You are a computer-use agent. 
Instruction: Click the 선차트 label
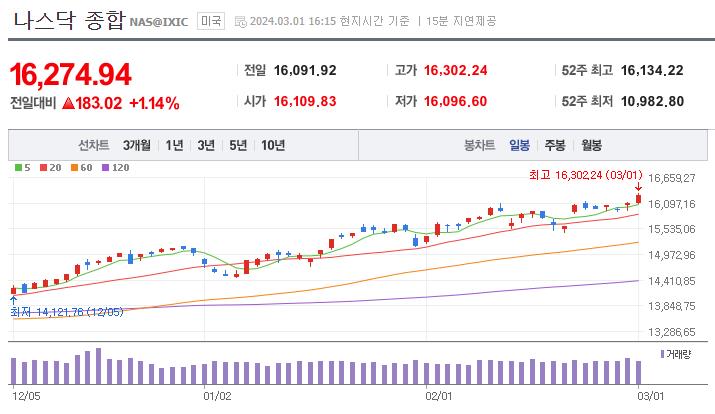[93, 145]
